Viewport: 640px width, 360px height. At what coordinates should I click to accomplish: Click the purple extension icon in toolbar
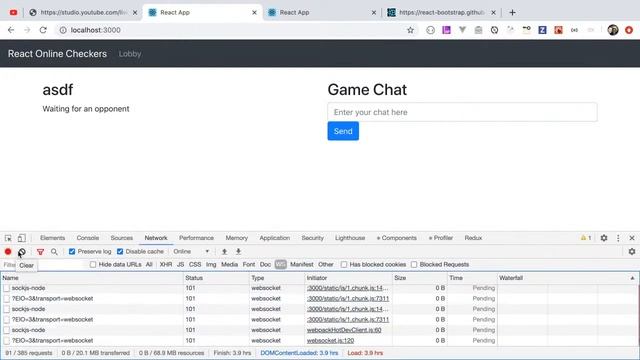[447, 30]
